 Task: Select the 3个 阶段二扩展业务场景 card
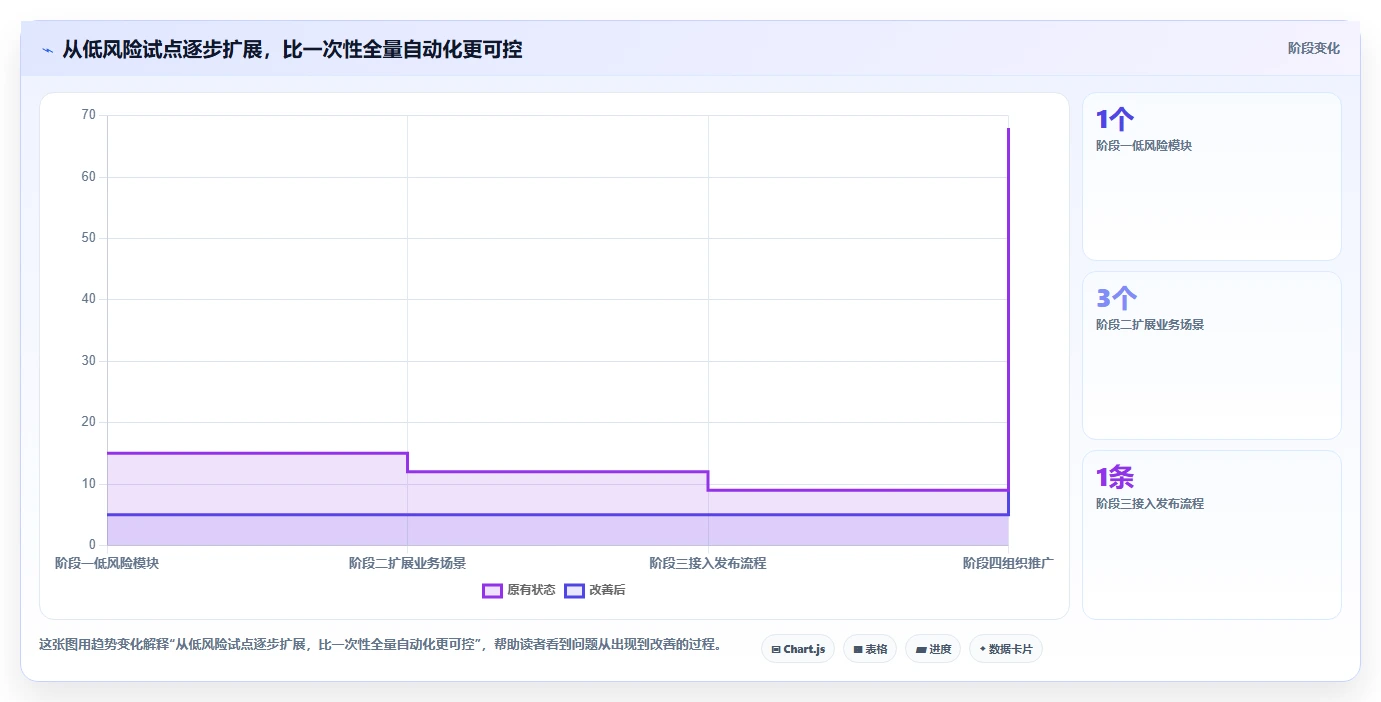pos(1211,355)
